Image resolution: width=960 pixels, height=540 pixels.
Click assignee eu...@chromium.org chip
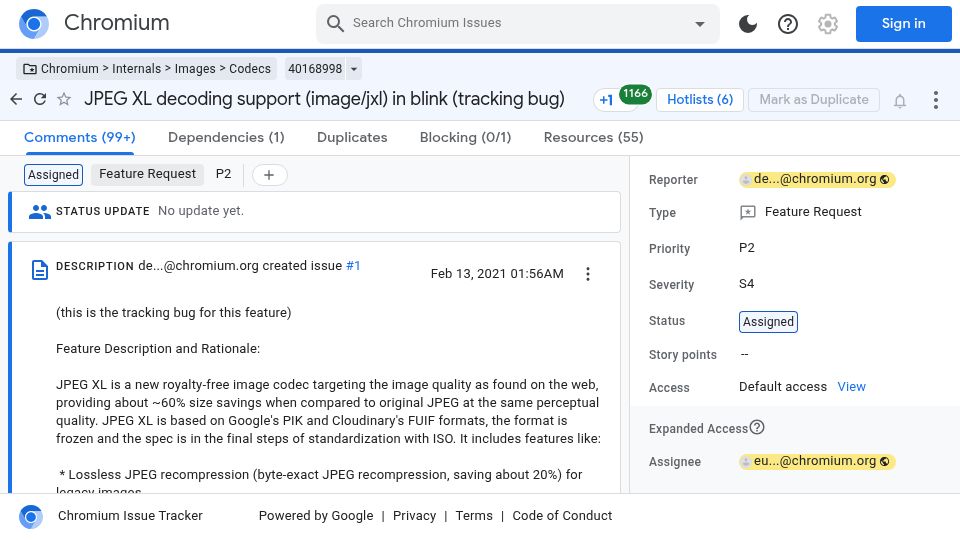(x=817, y=462)
